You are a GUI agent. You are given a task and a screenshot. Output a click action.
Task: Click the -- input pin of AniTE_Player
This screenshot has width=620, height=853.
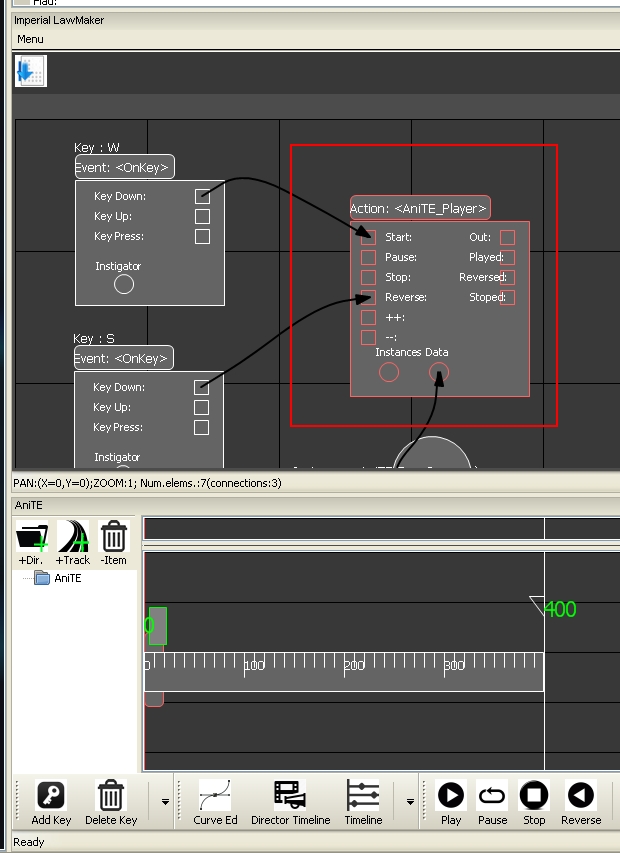point(368,337)
